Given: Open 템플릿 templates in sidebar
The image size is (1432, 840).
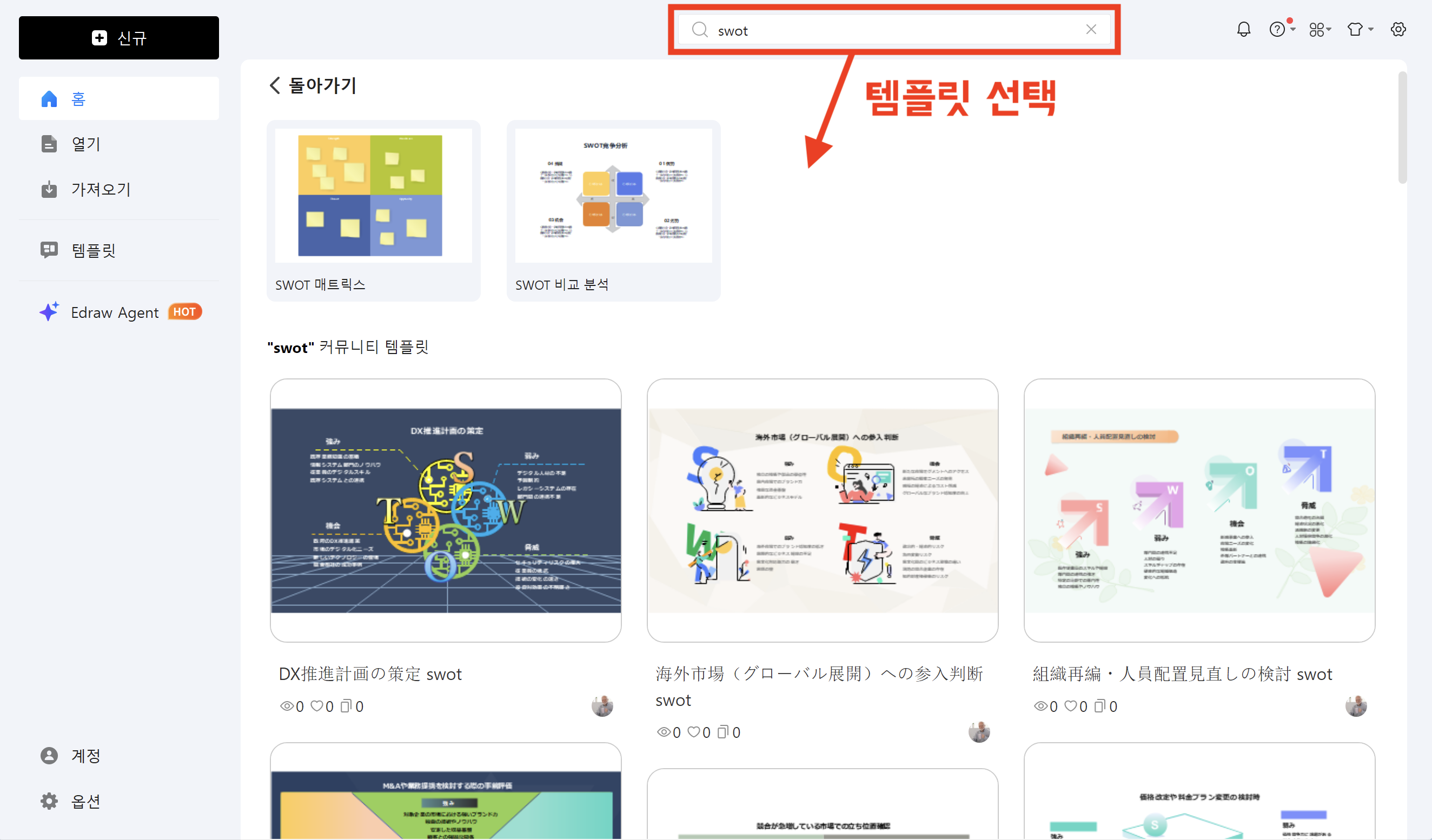Looking at the screenshot, I should [x=93, y=250].
